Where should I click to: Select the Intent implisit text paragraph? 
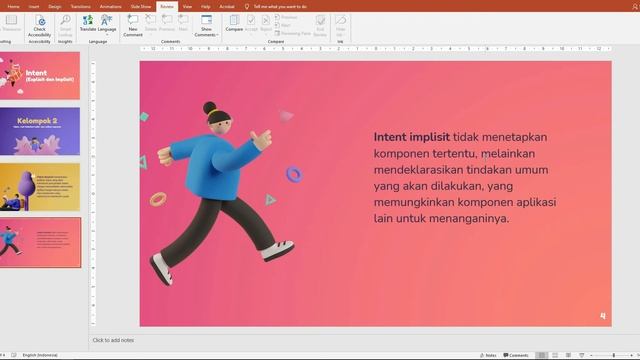click(465, 178)
